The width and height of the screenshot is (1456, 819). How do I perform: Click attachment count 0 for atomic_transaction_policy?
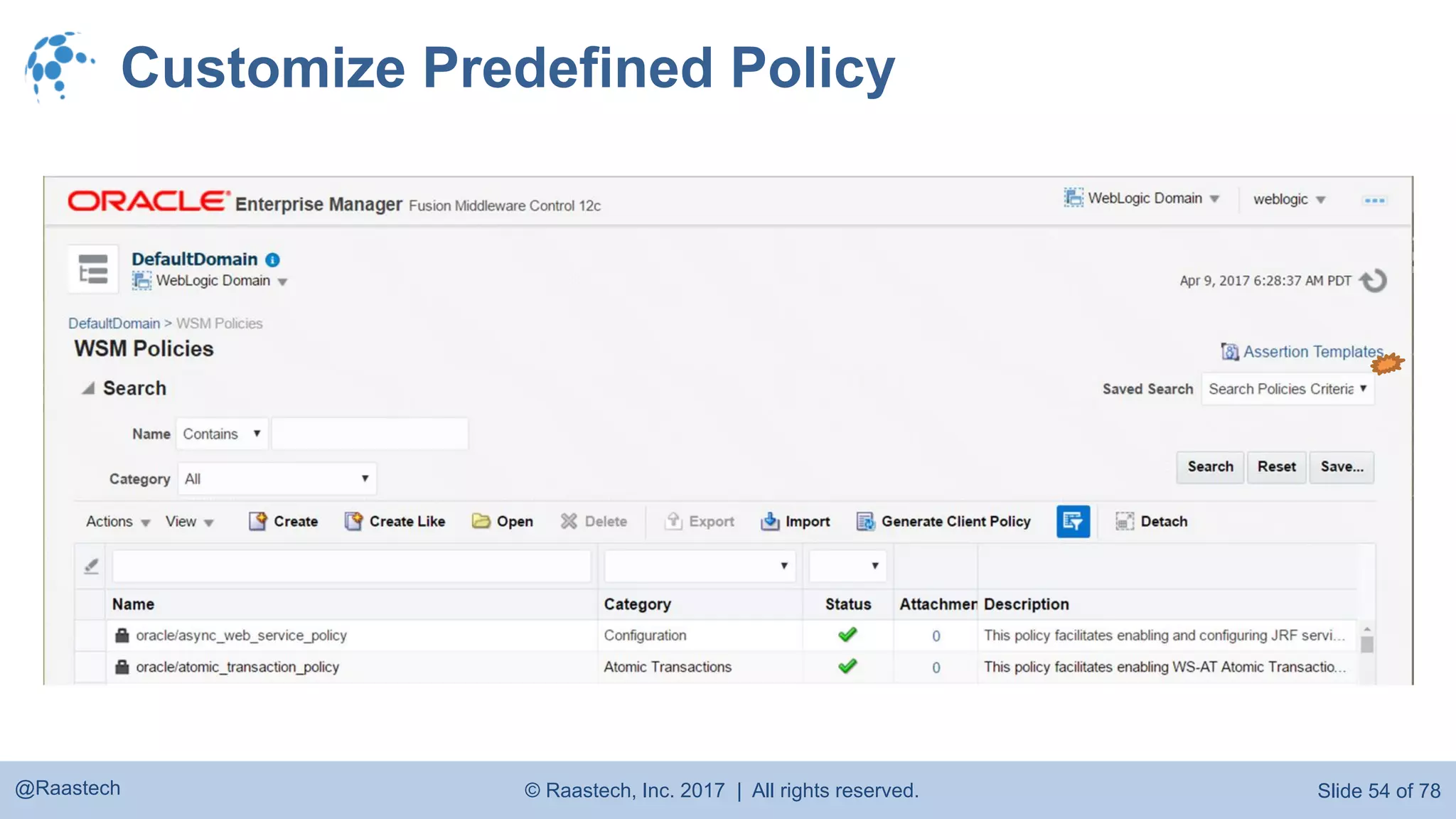pos(936,668)
